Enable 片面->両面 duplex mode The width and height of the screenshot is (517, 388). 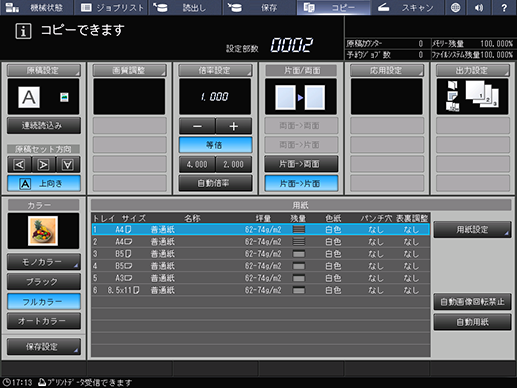[301, 164]
